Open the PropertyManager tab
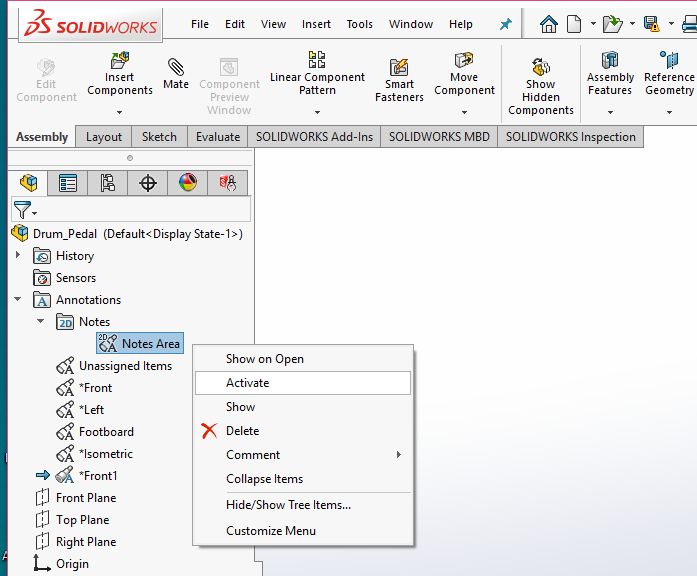The image size is (697, 576). tap(68, 183)
